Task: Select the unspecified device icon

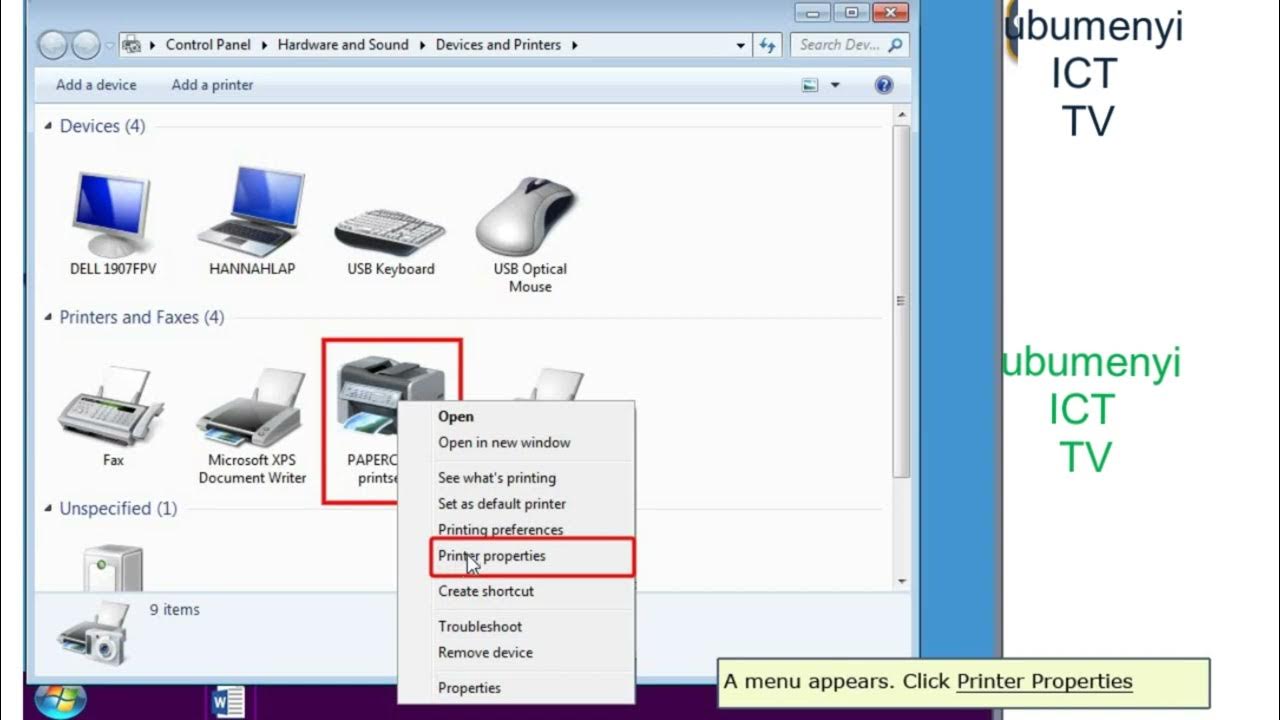Action: pos(112,567)
